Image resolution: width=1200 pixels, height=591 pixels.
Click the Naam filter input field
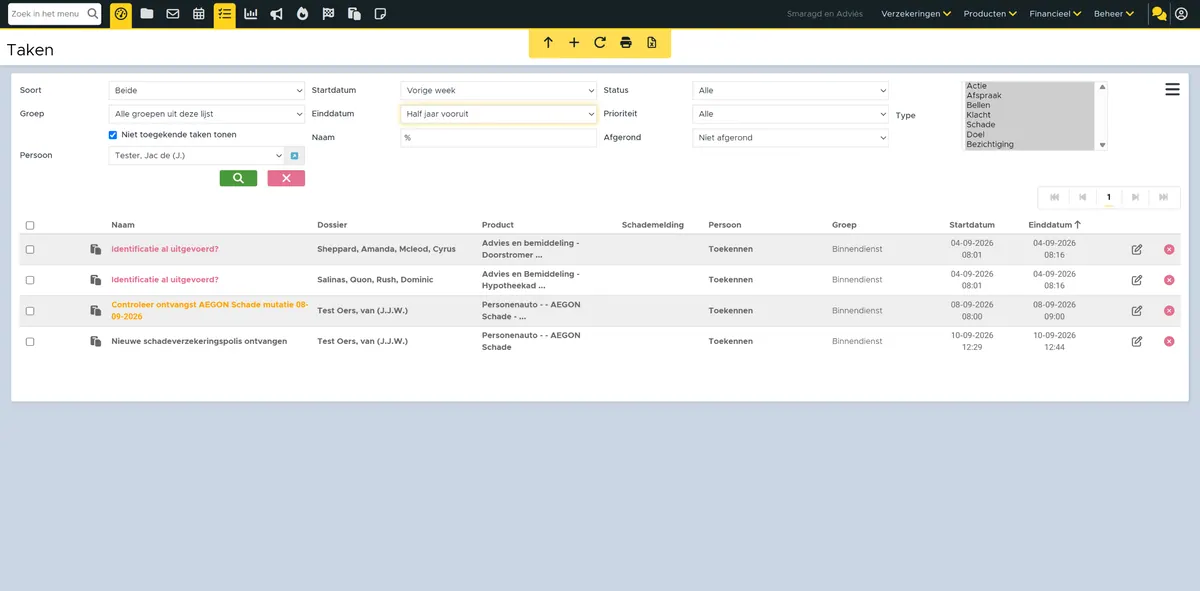pos(498,138)
